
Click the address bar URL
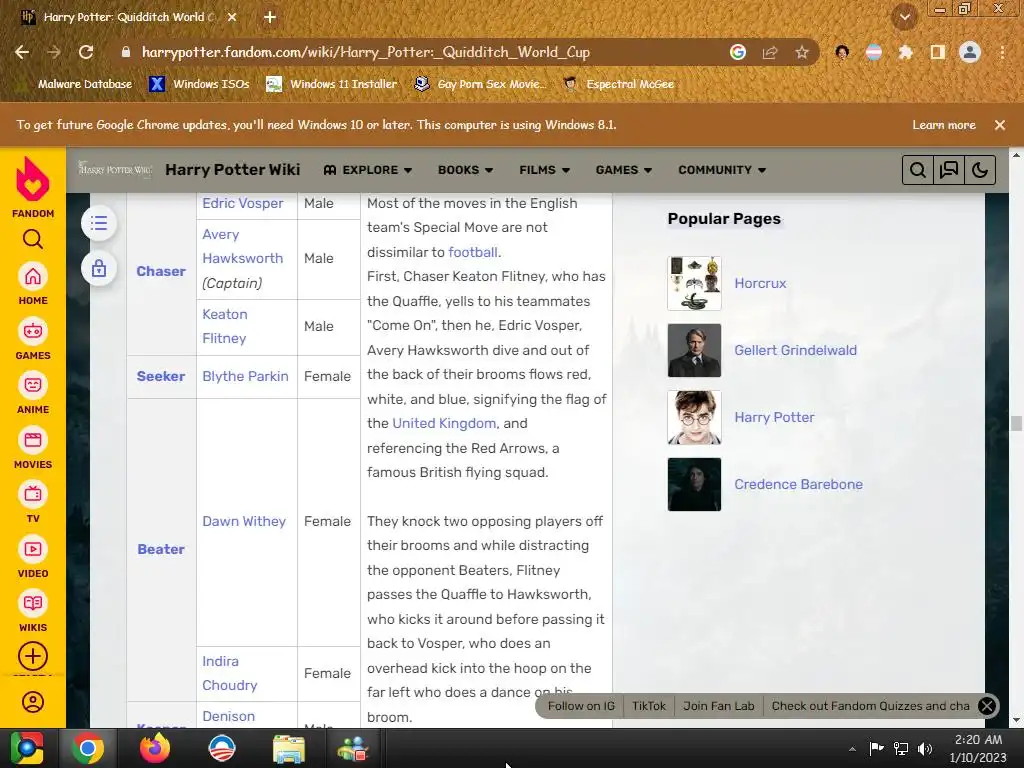(366, 52)
